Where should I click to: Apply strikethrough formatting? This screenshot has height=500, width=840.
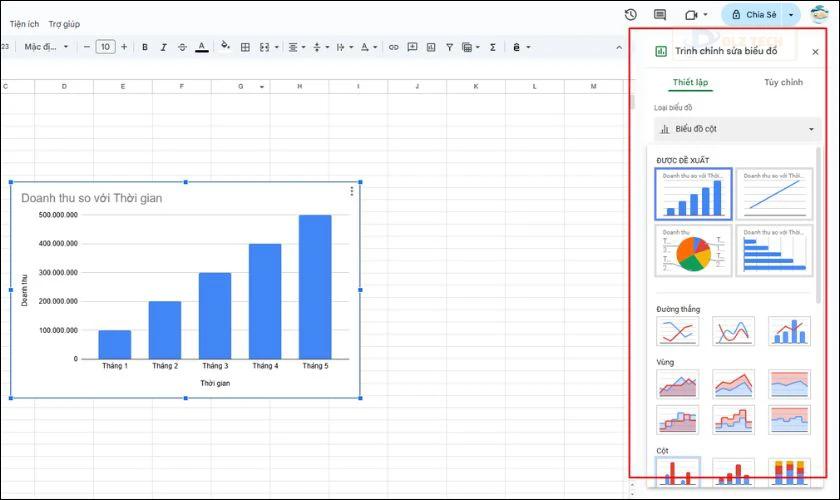pyautogui.click(x=182, y=47)
